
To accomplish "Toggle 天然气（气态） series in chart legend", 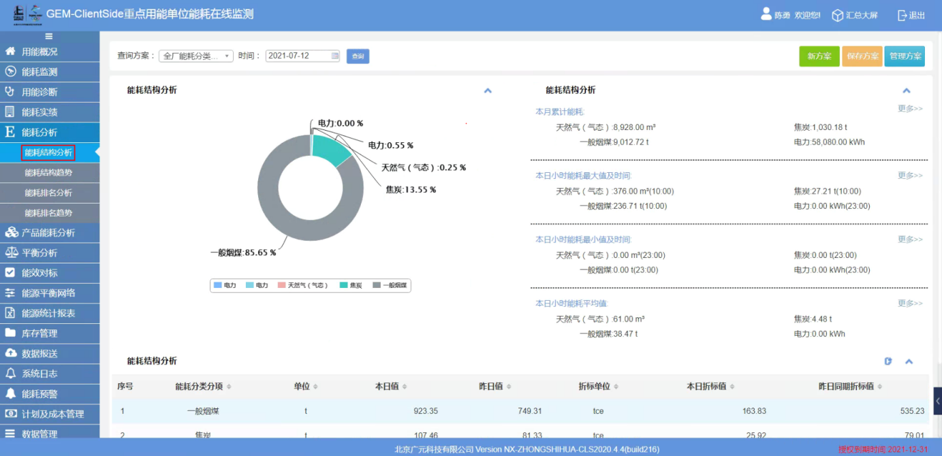I will click(x=302, y=286).
